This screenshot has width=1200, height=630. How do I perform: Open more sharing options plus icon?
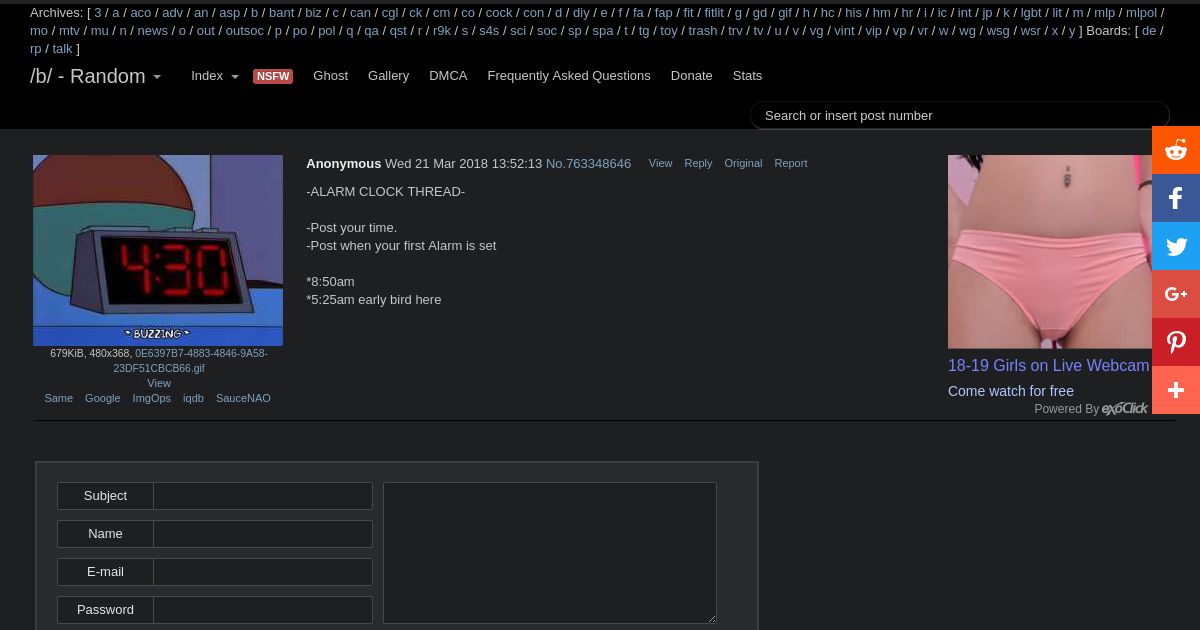(1176, 390)
